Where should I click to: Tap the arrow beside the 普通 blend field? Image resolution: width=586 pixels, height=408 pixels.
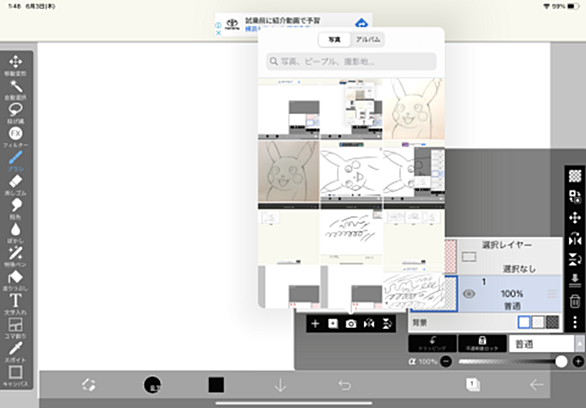click(x=580, y=344)
